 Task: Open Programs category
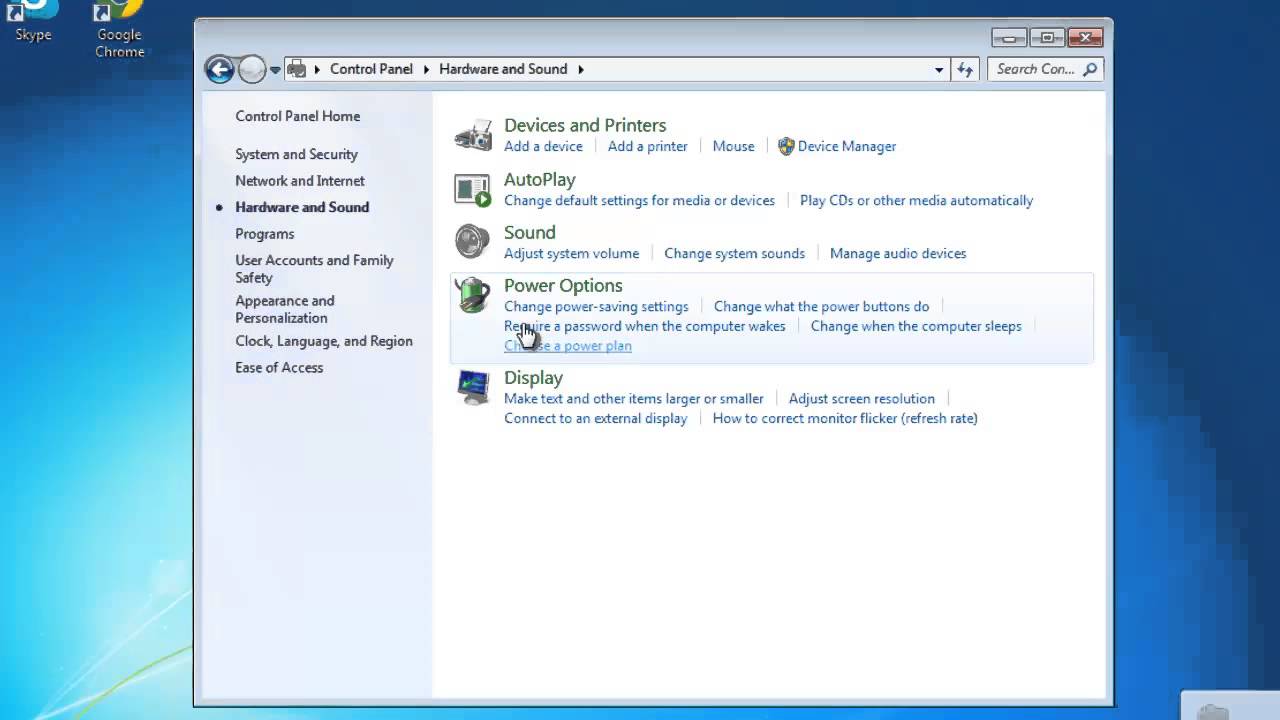tap(265, 234)
